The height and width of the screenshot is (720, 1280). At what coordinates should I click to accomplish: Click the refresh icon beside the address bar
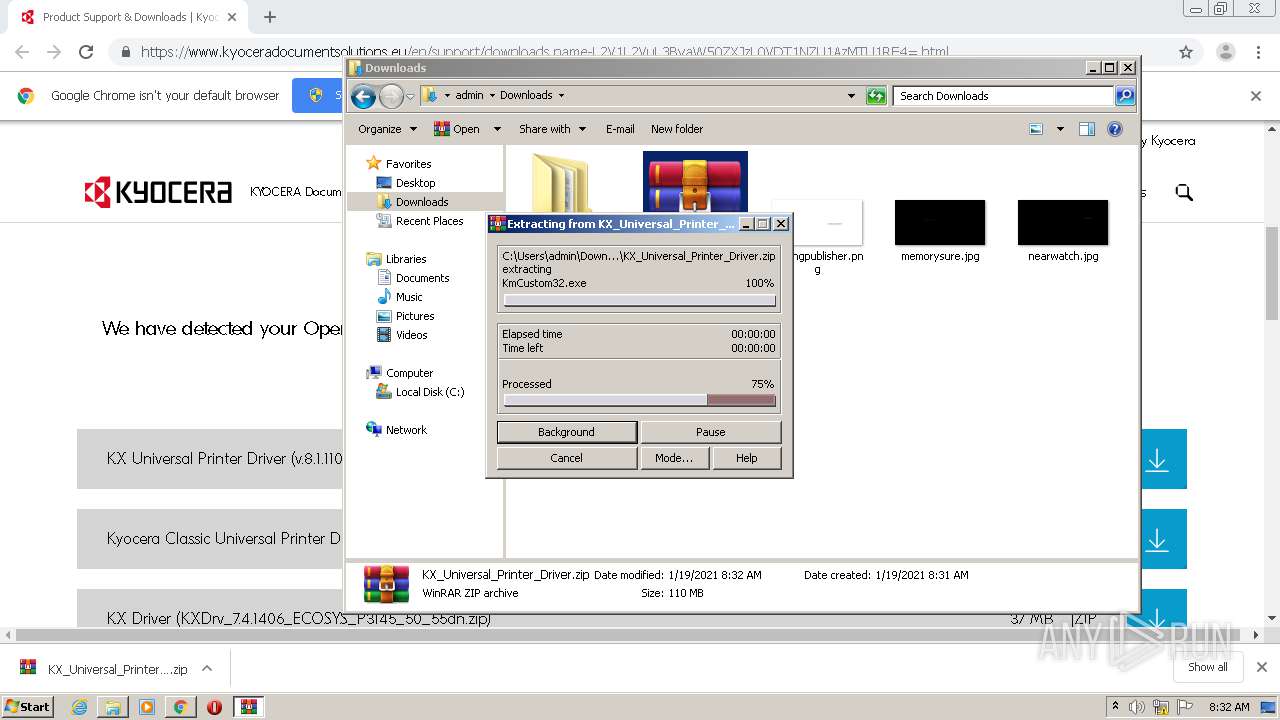click(x=876, y=96)
